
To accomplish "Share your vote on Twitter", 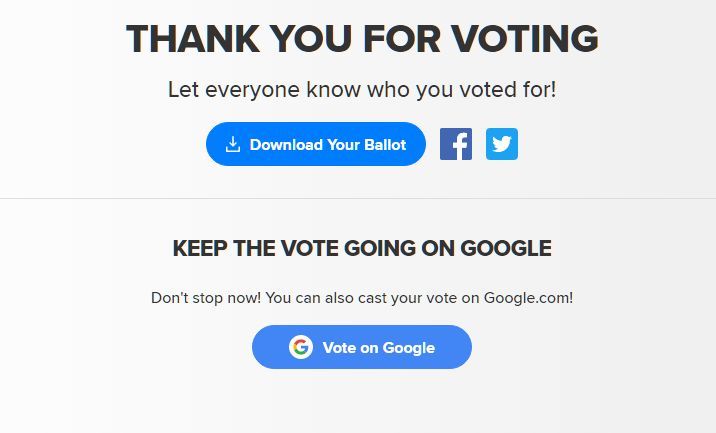I will (x=502, y=144).
